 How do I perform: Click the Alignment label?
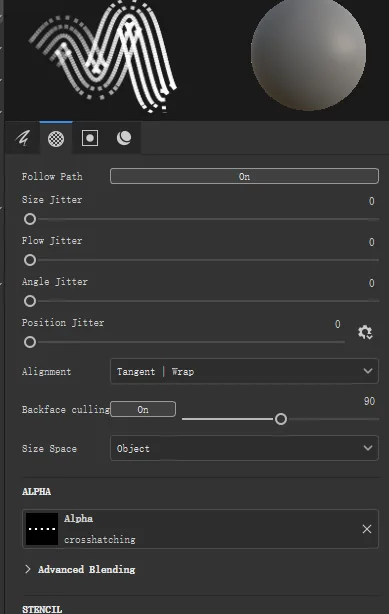click(x=47, y=372)
